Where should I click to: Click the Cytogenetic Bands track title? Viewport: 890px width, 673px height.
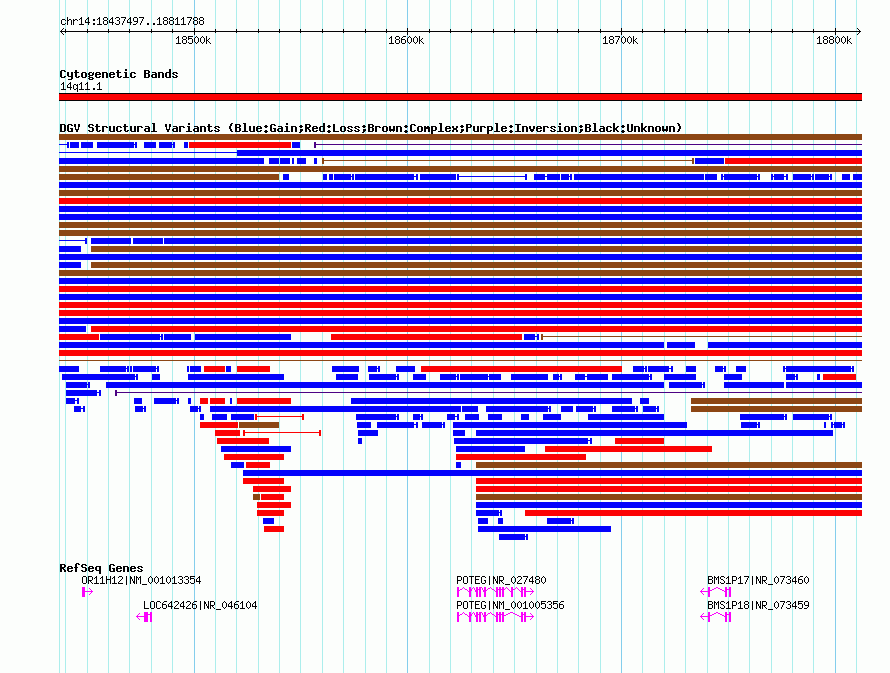[x=119, y=74]
